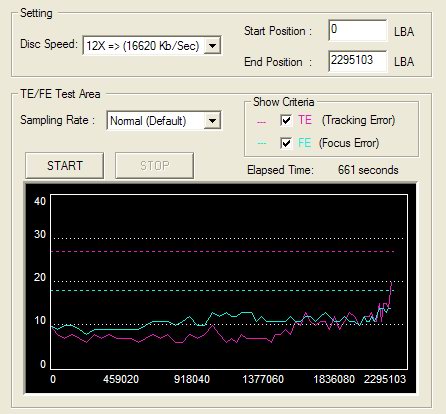Click the 1377060 x-axis label
Viewport: 446px width, 414px height.
click(263, 379)
